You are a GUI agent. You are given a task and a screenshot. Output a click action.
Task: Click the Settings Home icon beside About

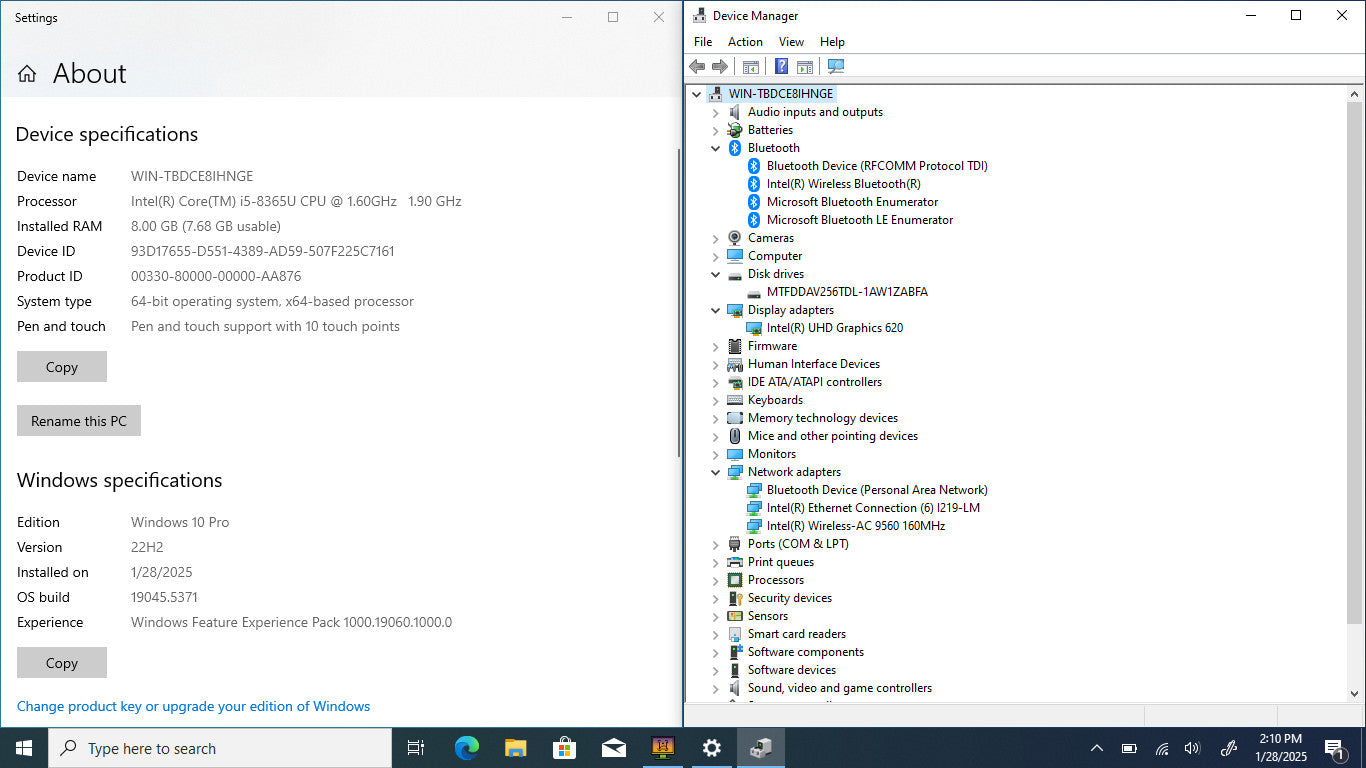(x=27, y=74)
